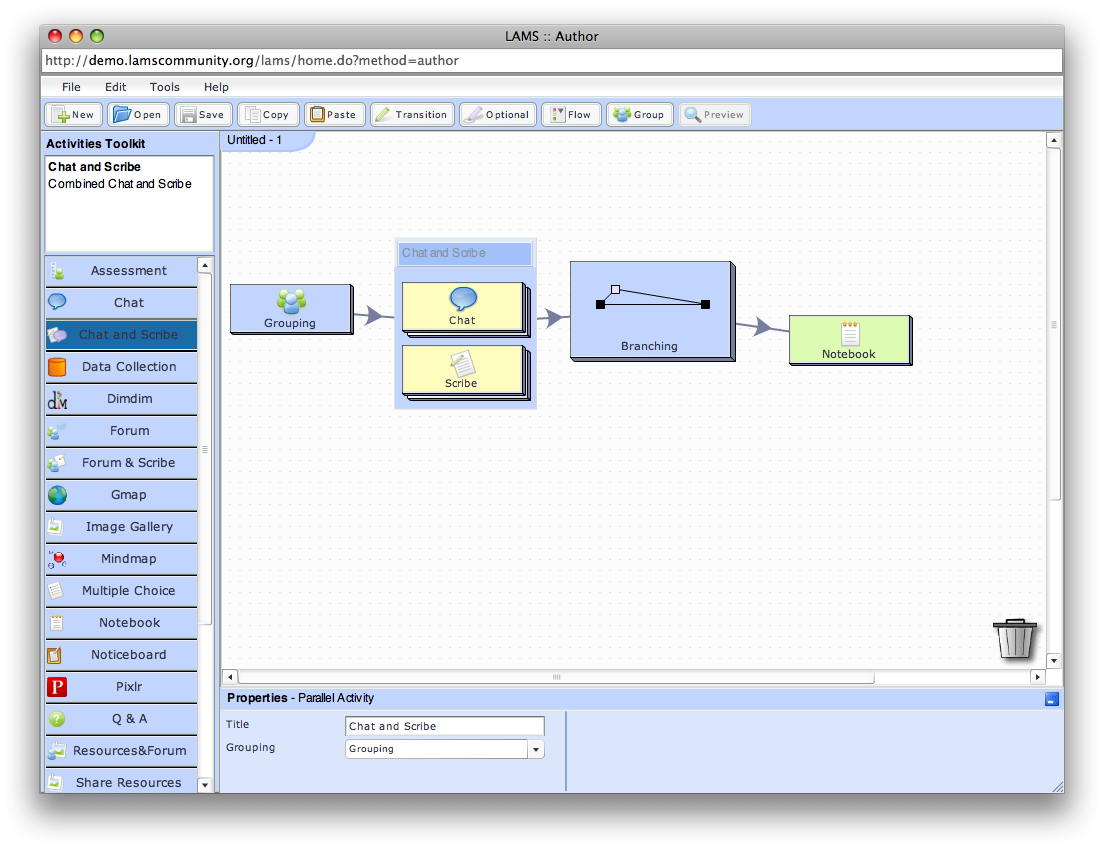
Task: Expand the Optional toolbar button
Action: point(498,115)
